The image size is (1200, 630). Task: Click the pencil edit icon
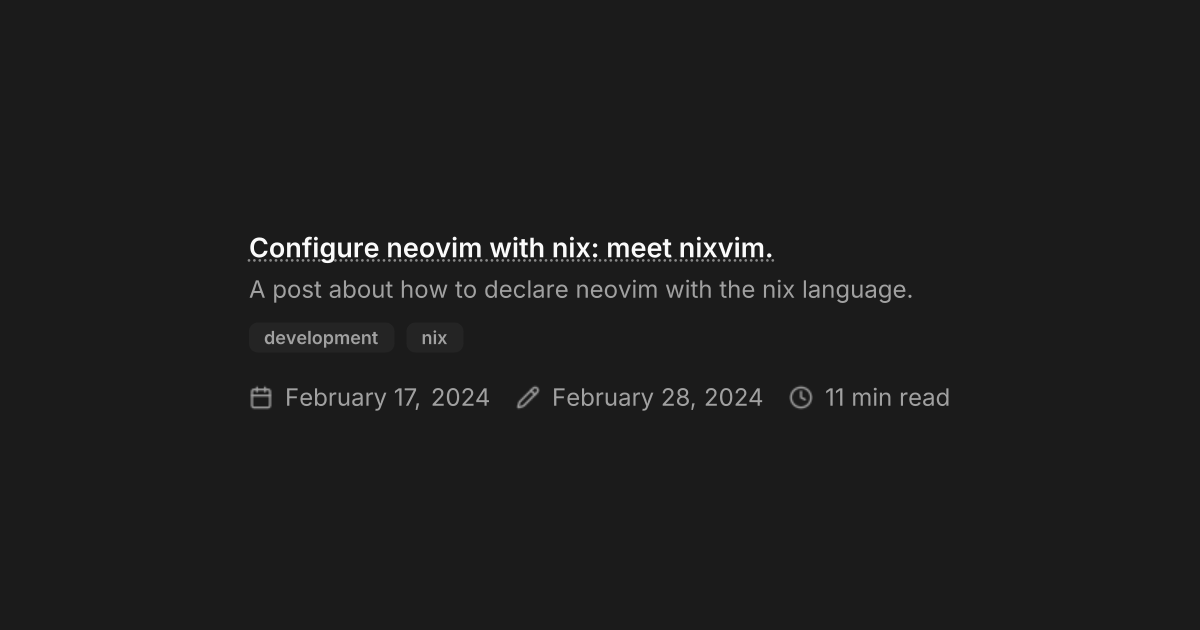(528, 398)
